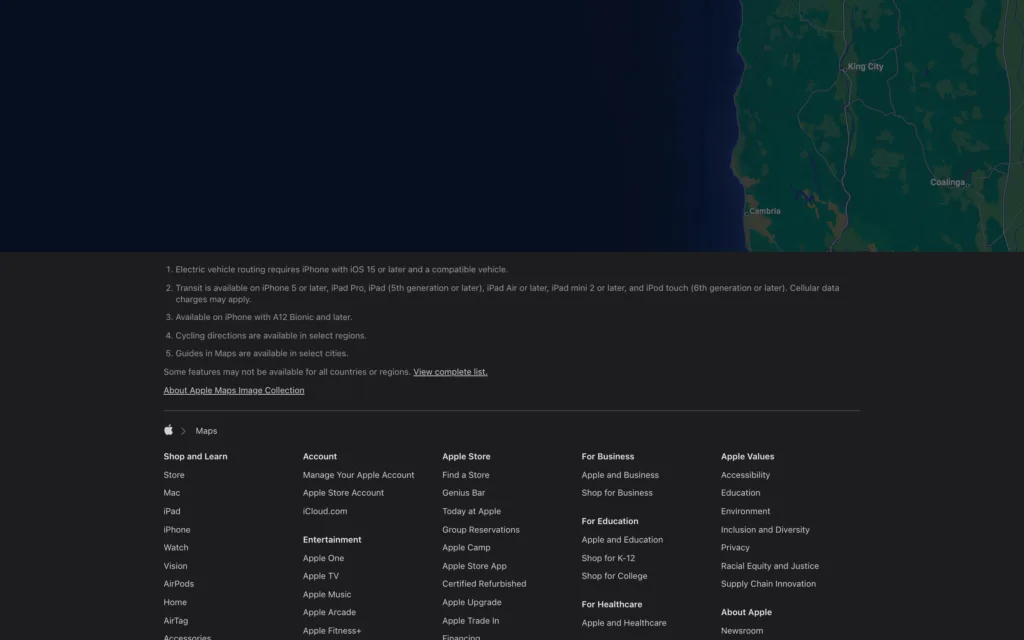Click the breadcrumb chevron before Maps
Viewport: 1024px width, 640px height.
click(x=184, y=431)
